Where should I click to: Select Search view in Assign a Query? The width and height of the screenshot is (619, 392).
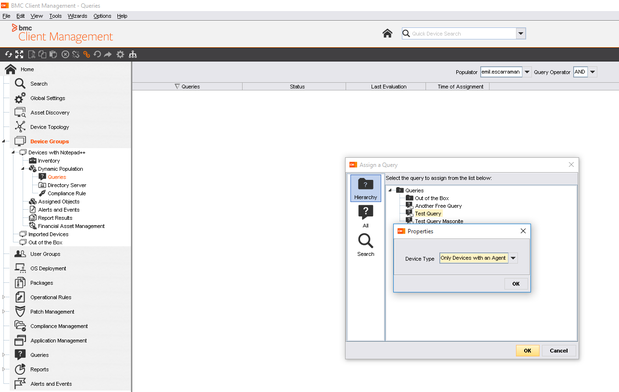[366, 245]
